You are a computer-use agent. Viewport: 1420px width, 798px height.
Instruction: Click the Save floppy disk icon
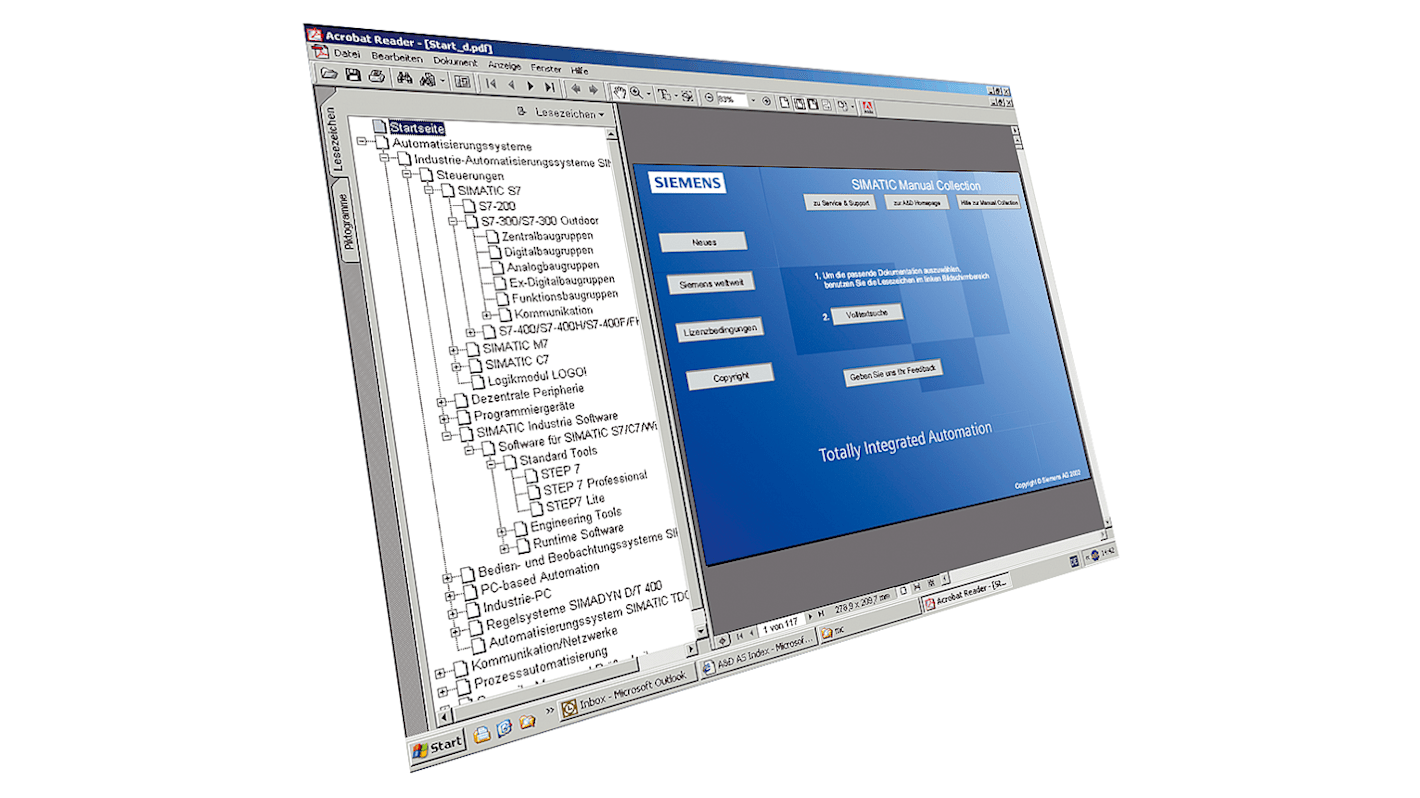(353, 75)
